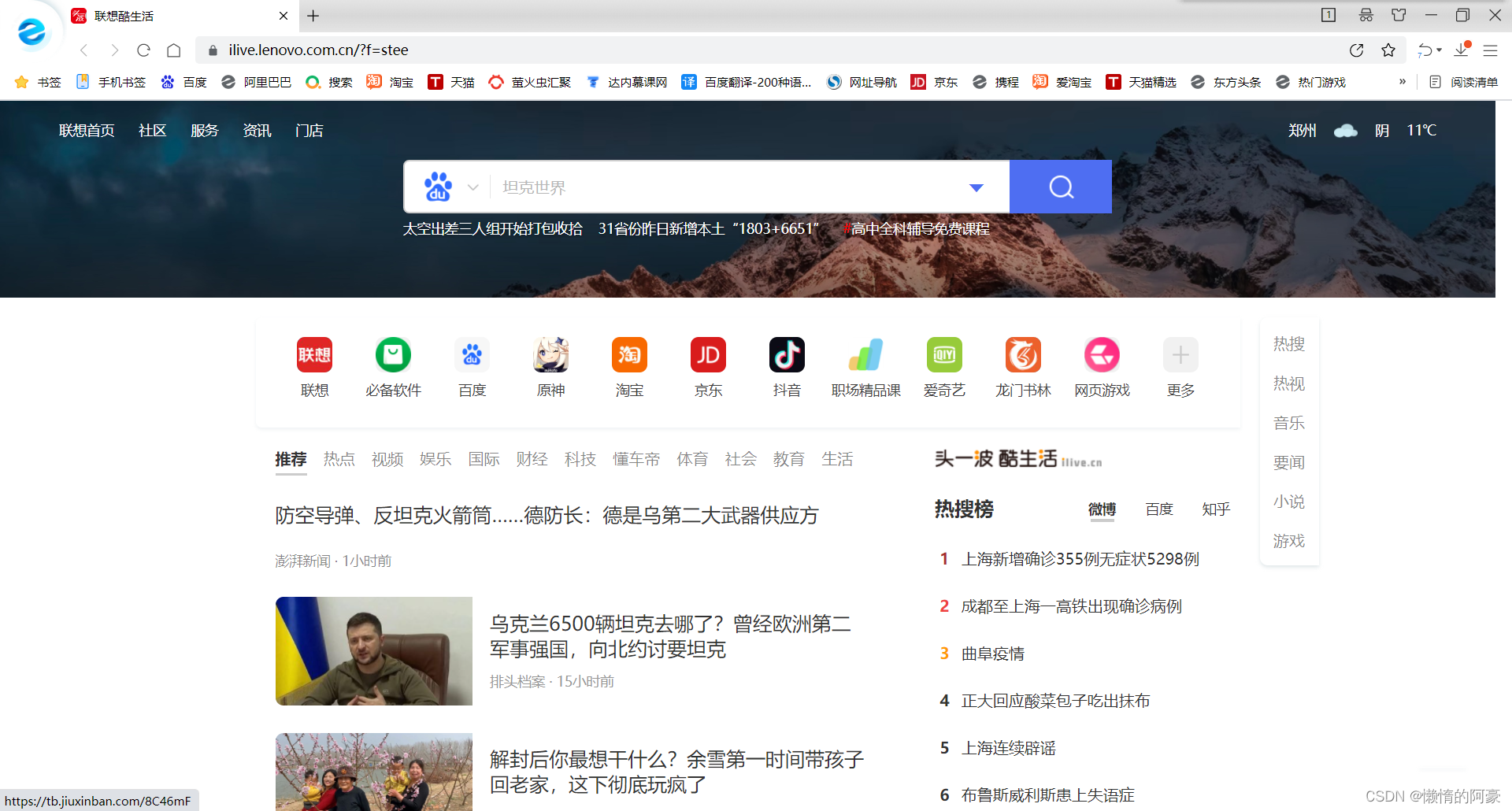Select 微博 hot search tab
Image resolution: width=1512 pixels, height=811 pixels.
tap(1102, 509)
